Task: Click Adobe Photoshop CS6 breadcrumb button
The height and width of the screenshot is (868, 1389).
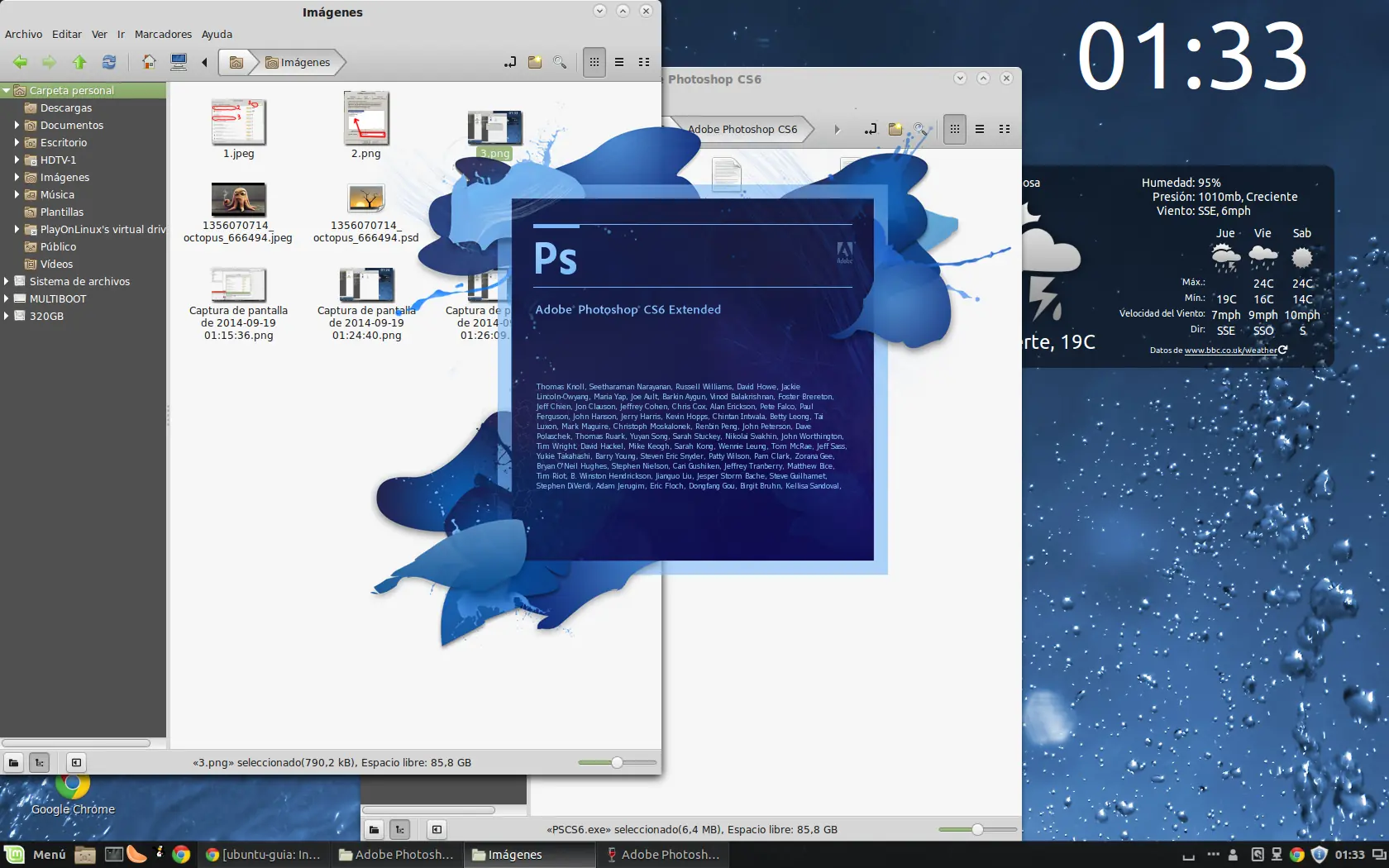Action: 742,129
